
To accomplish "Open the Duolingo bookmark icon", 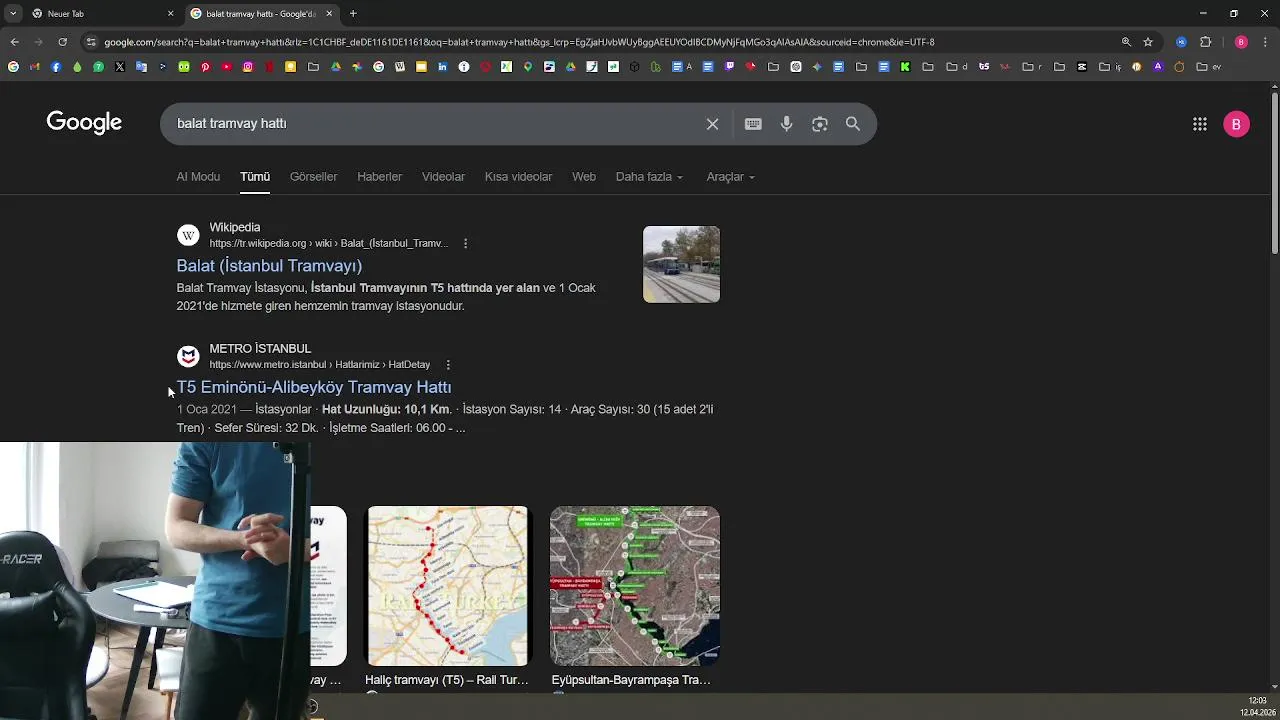I will (184, 67).
